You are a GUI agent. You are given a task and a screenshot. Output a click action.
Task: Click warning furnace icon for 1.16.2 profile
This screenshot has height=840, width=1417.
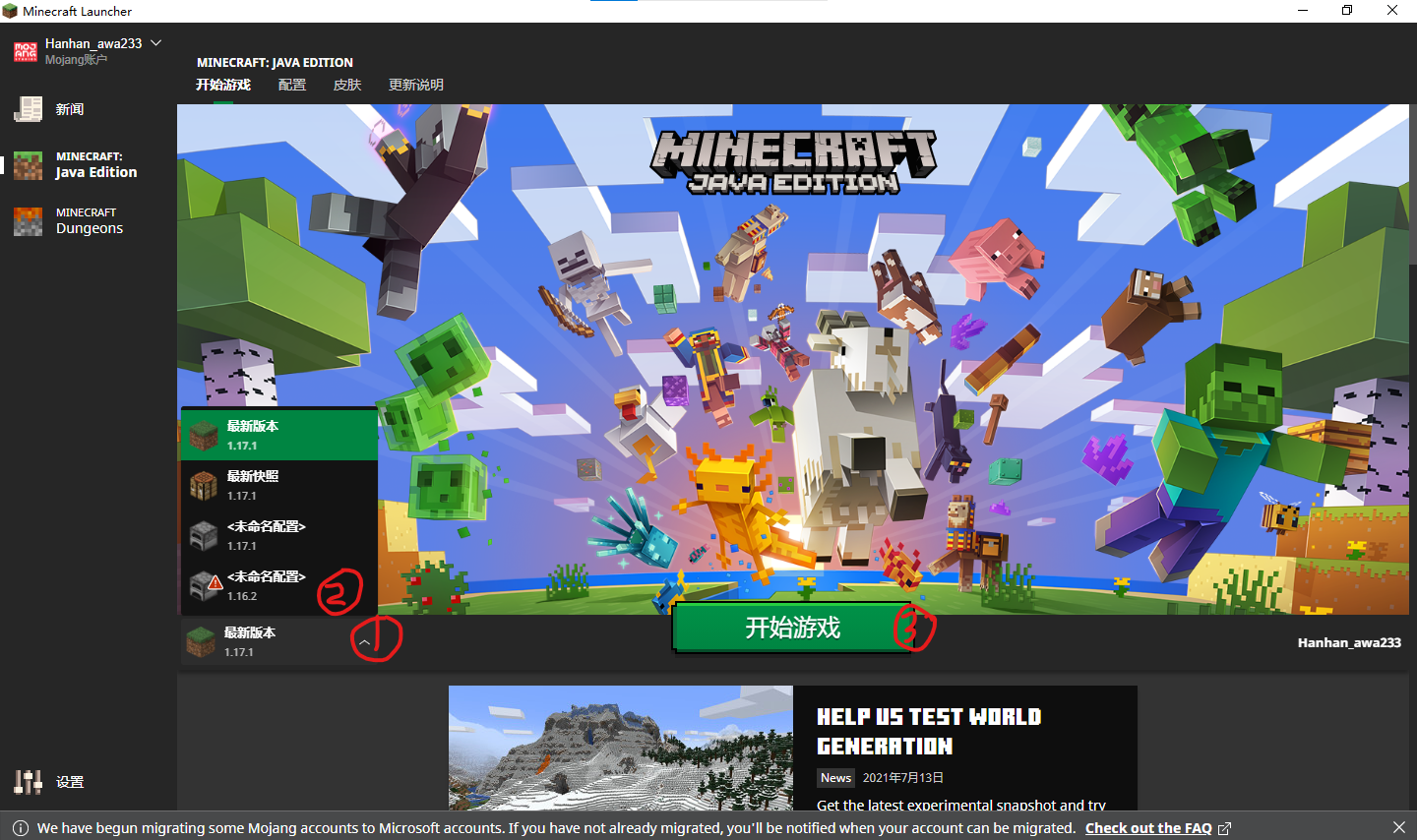click(x=206, y=585)
